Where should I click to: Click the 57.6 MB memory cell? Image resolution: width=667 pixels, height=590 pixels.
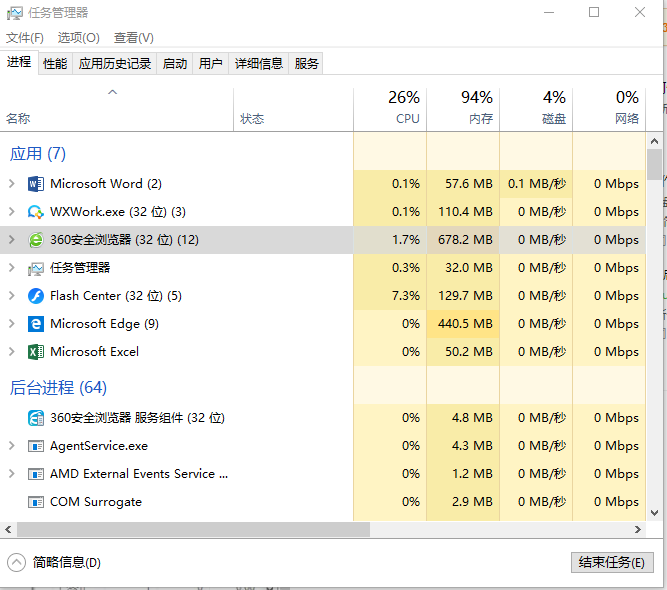463,184
